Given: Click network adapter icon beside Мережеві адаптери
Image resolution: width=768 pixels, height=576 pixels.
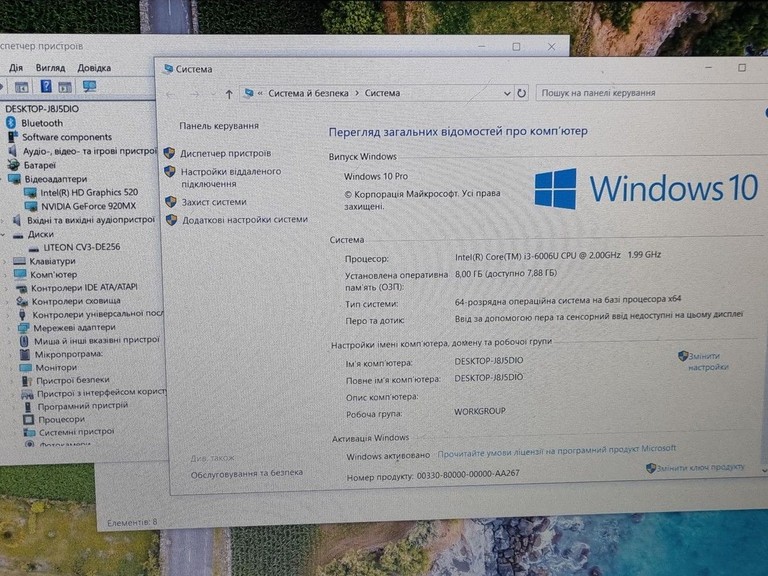Looking at the screenshot, I should [x=24, y=328].
